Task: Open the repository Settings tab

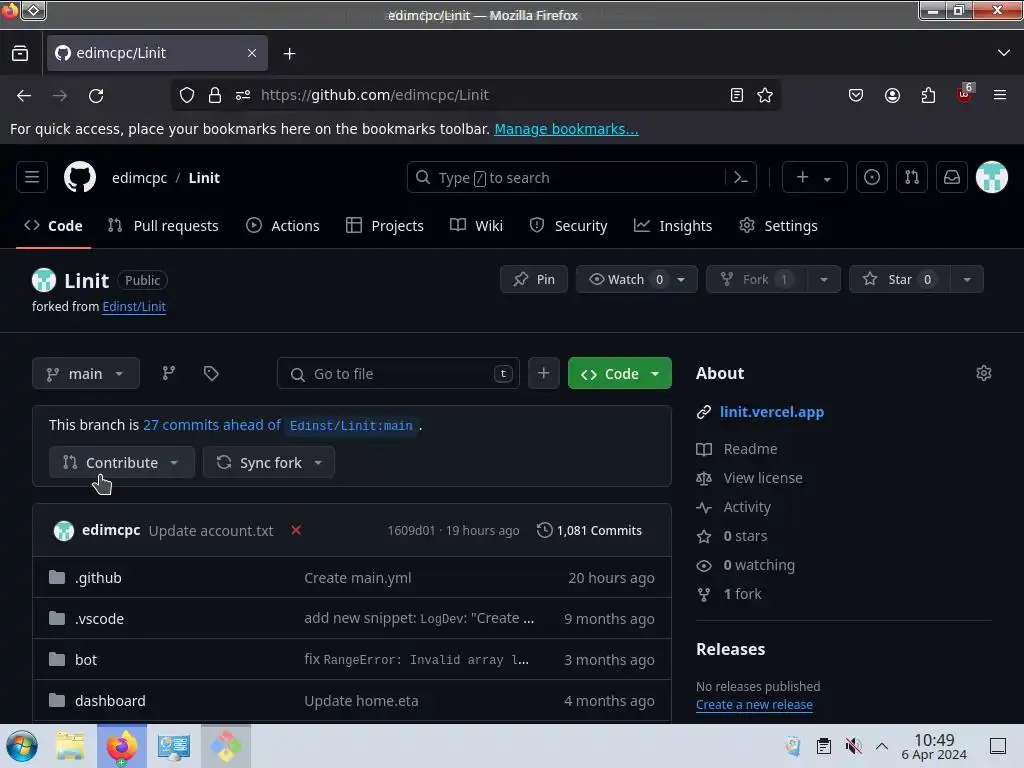Action: coord(778,226)
